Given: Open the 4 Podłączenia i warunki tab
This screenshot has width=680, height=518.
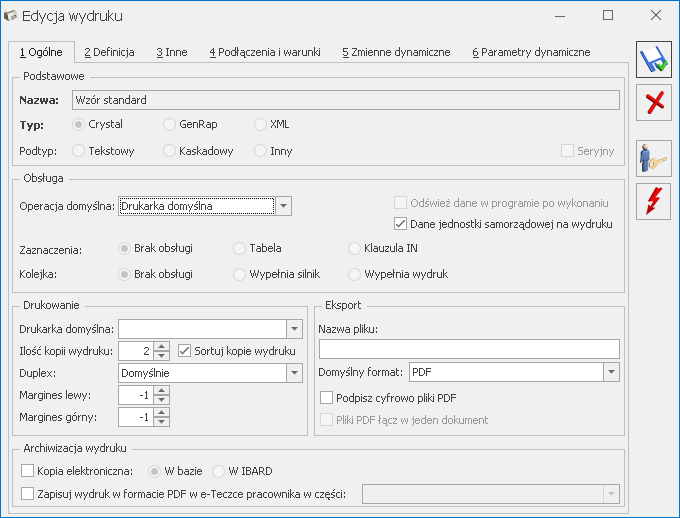Looking at the screenshot, I should point(268,52).
